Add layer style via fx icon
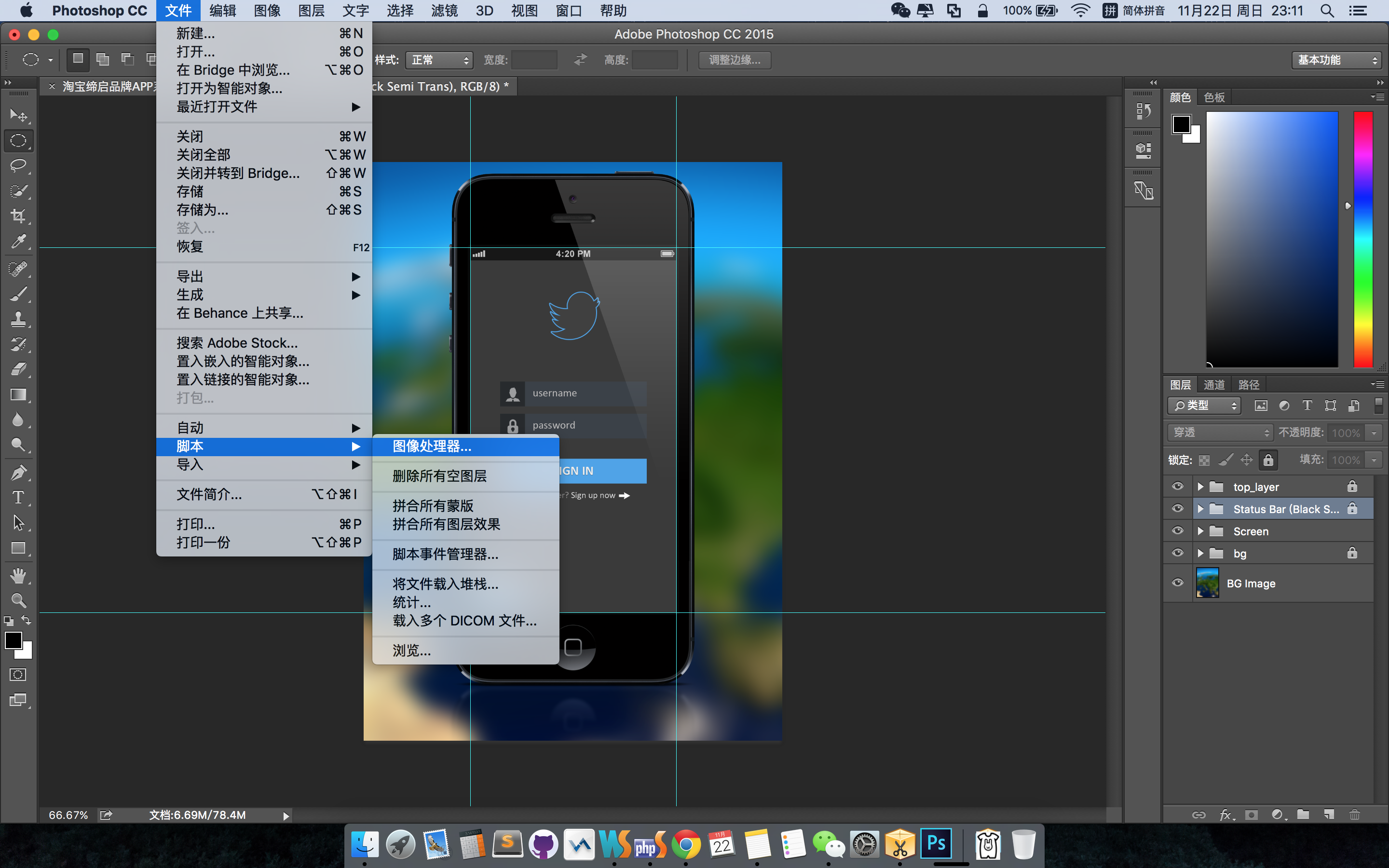 [1226, 814]
